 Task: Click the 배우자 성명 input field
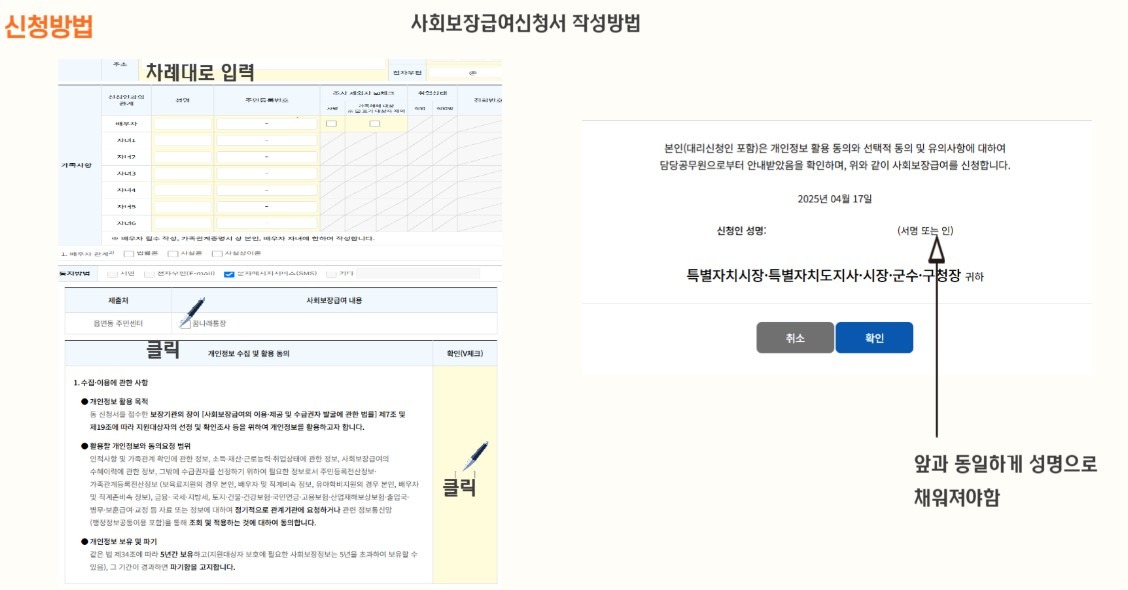(x=184, y=123)
